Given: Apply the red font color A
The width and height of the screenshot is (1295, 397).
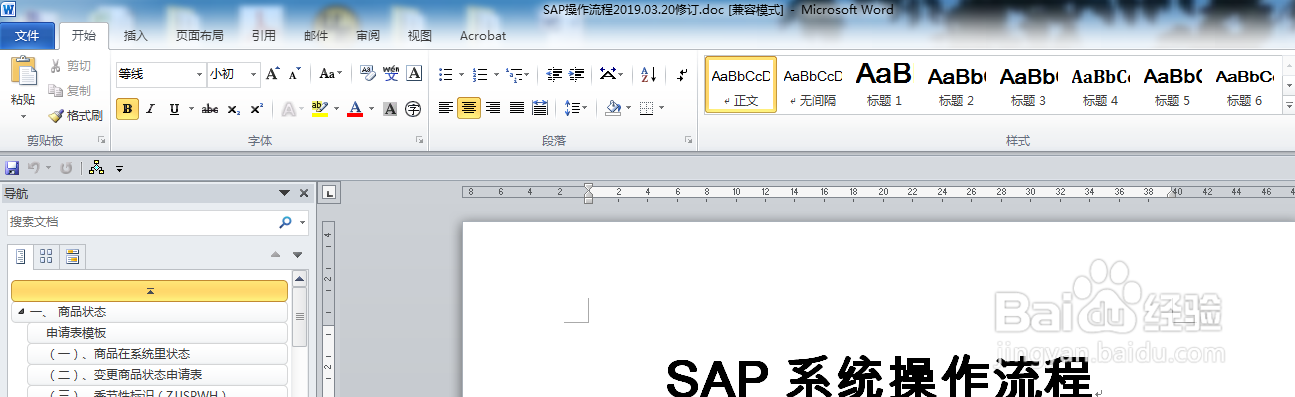Looking at the screenshot, I should click(x=354, y=109).
